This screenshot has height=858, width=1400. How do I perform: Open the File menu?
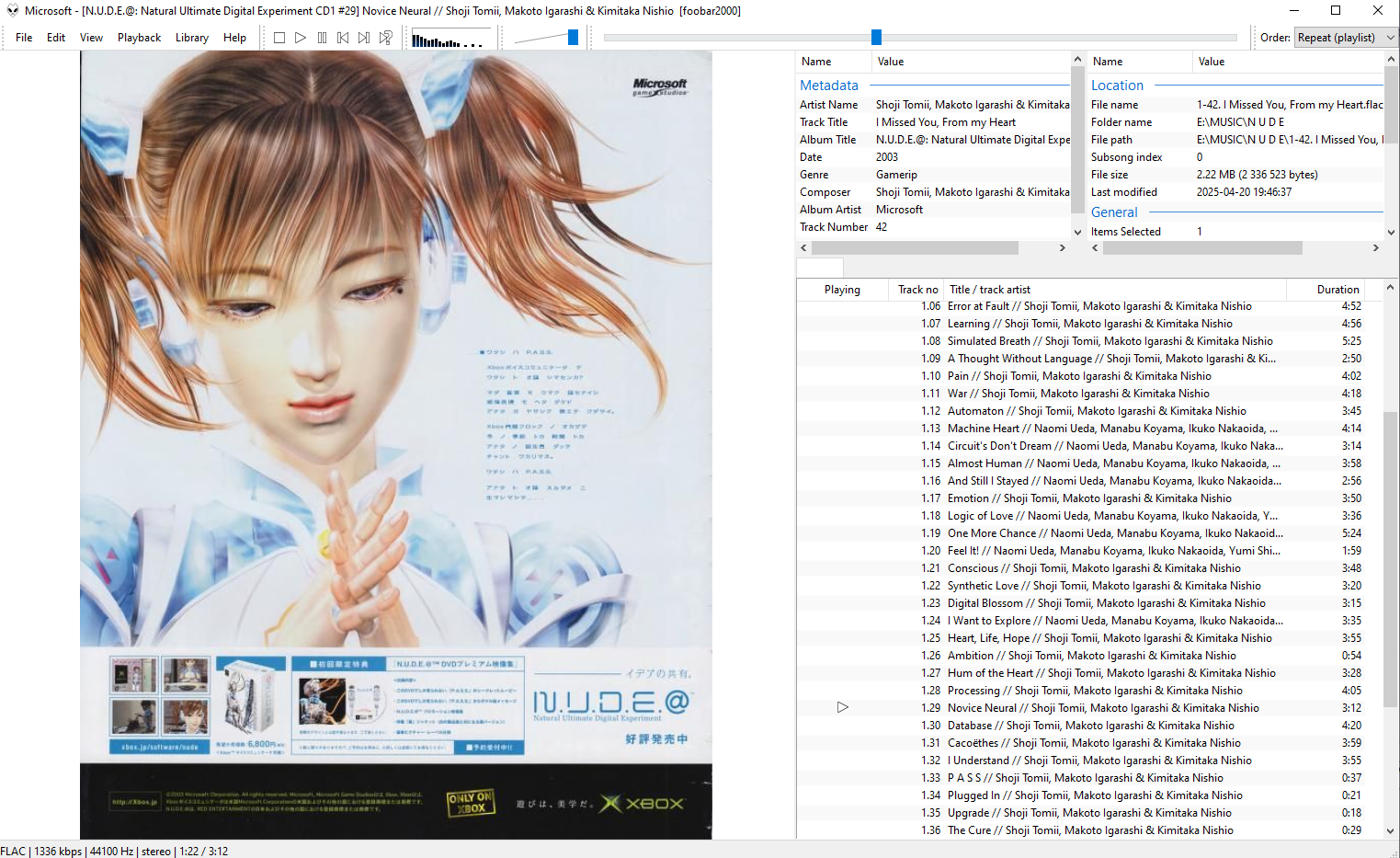point(24,38)
